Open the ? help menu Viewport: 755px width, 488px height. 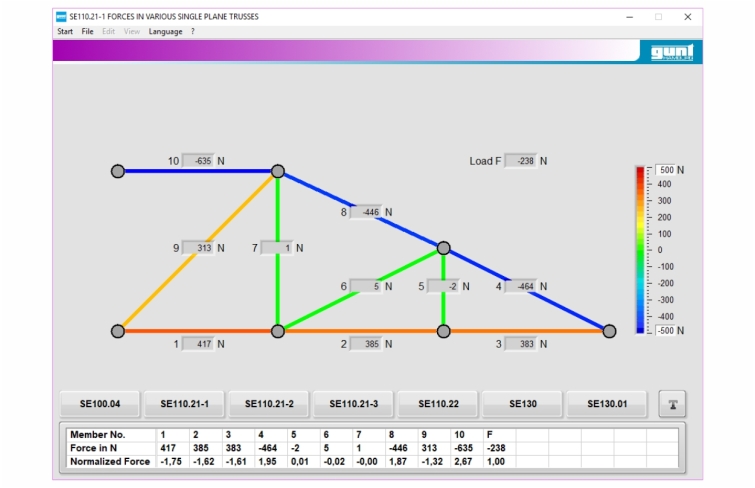pyautogui.click(x=193, y=31)
